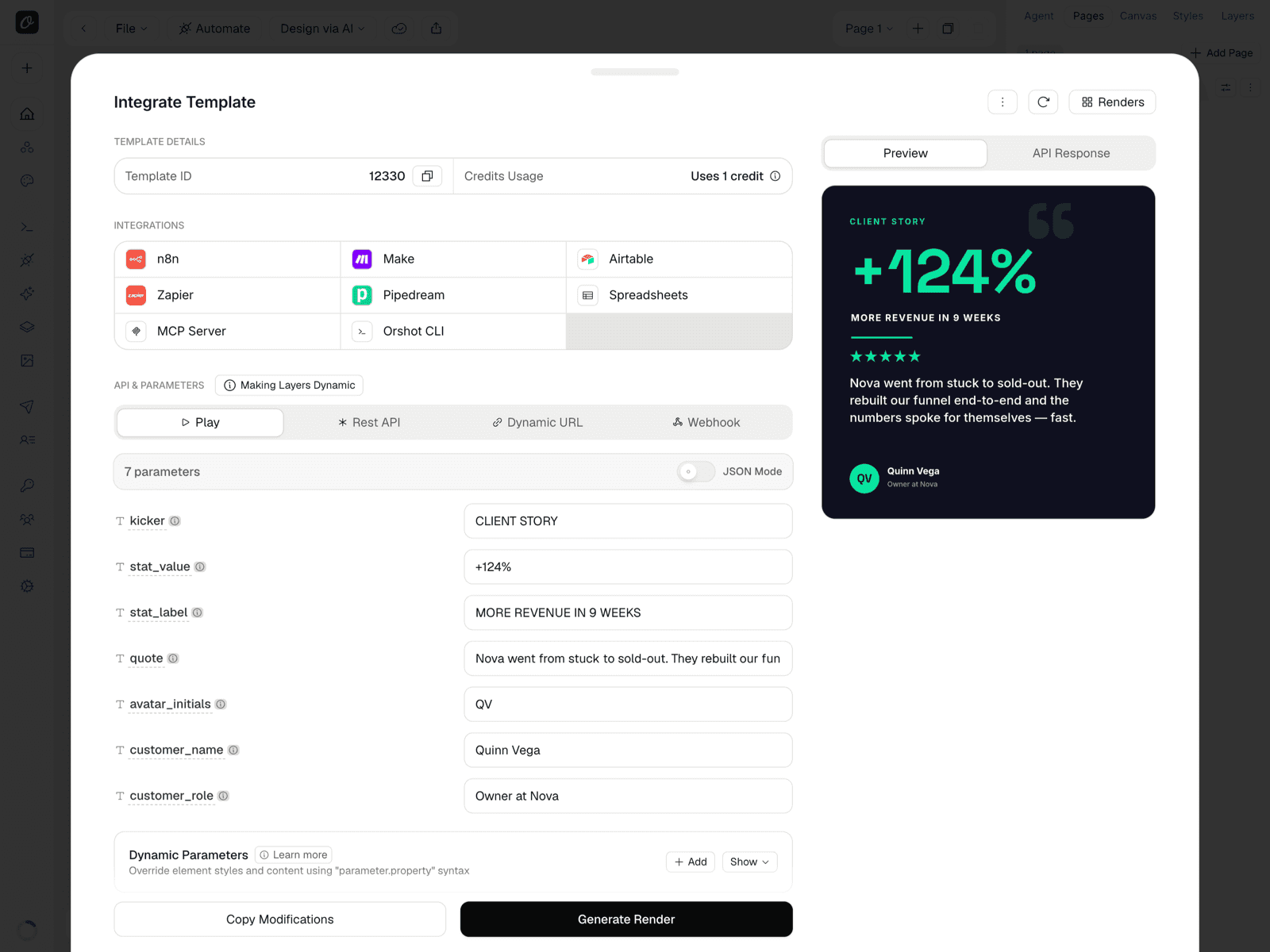
Task: Edit the customer_role field Owner at Nova
Action: [x=628, y=797]
